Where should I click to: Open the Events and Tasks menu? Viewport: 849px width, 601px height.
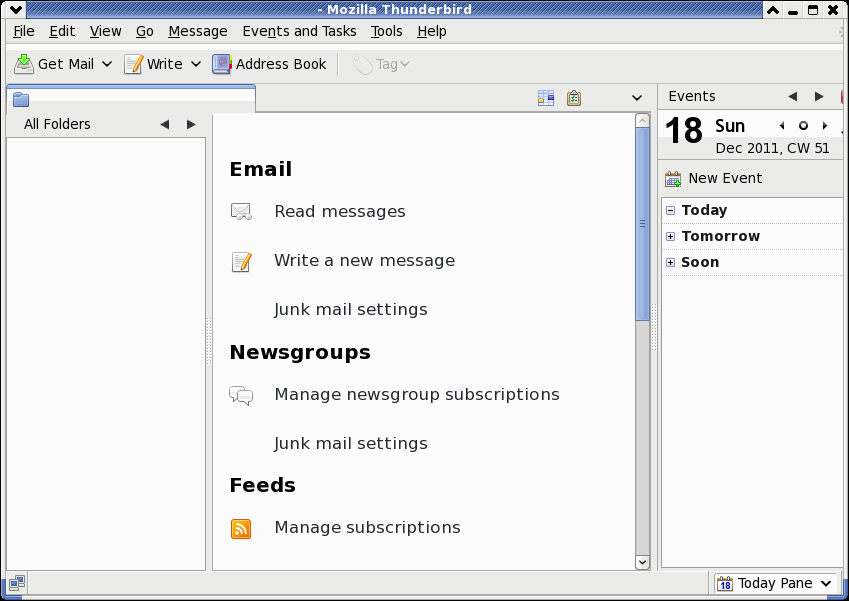click(299, 31)
